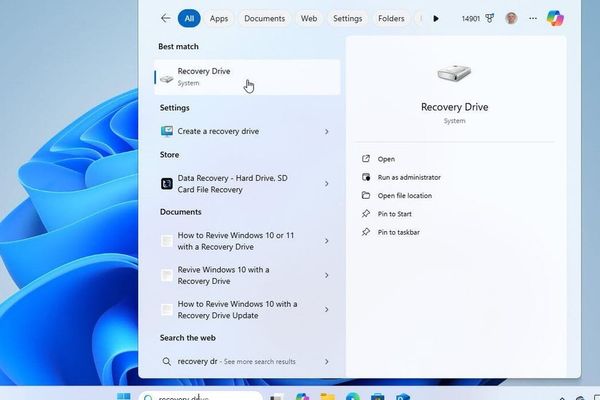Open Task View from the taskbar

pyautogui.click(x=277, y=397)
